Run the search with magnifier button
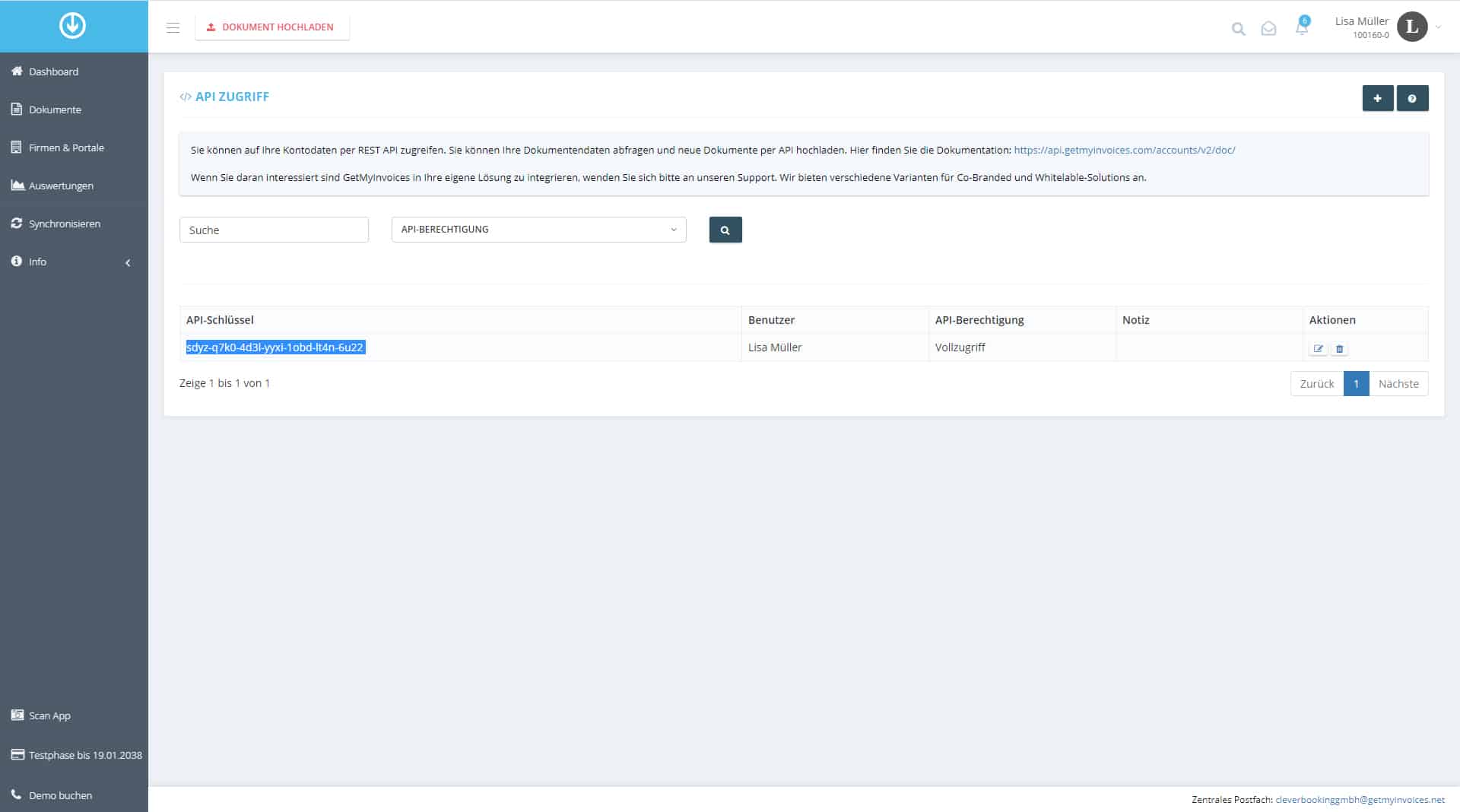The width and height of the screenshot is (1460, 812). point(725,230)
